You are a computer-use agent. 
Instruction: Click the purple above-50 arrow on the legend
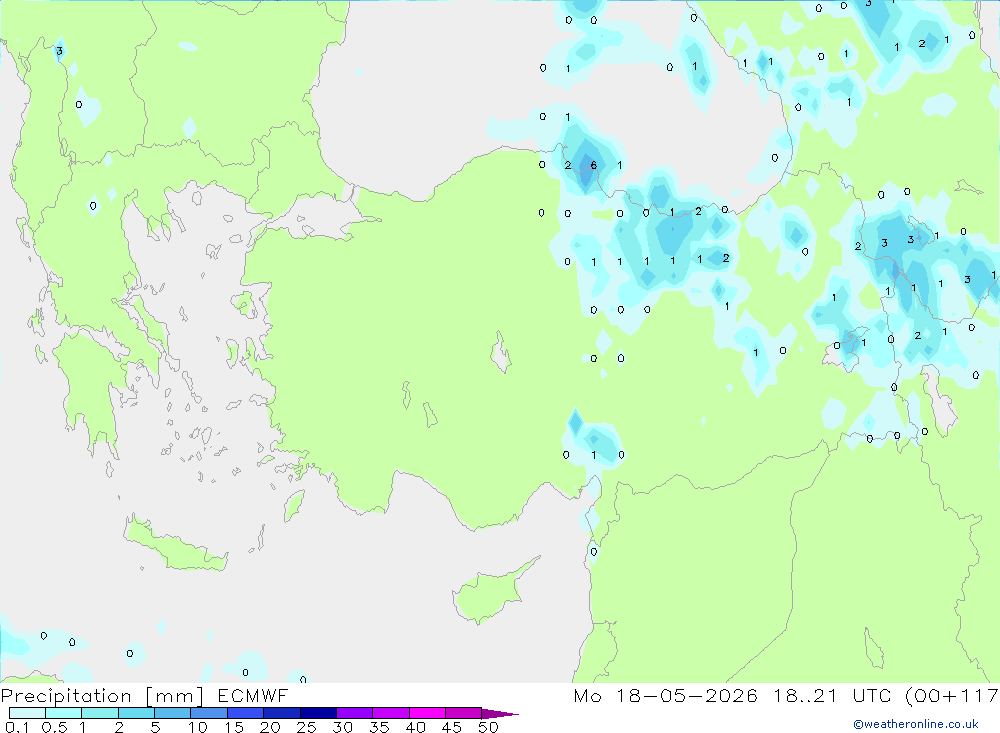pos(500,713)
